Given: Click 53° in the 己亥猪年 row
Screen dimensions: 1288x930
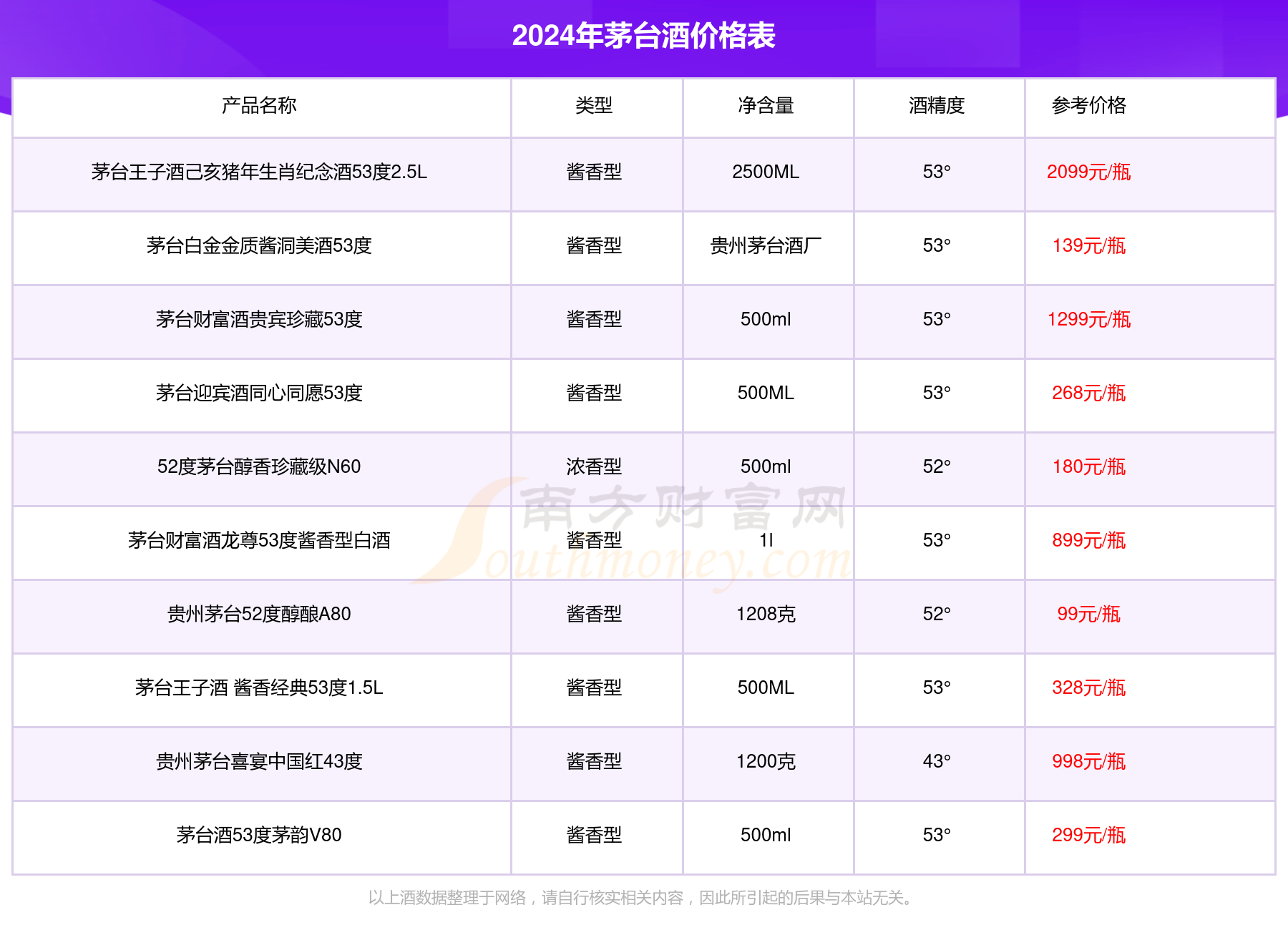Looking at the screenshot, I should 937,172.
